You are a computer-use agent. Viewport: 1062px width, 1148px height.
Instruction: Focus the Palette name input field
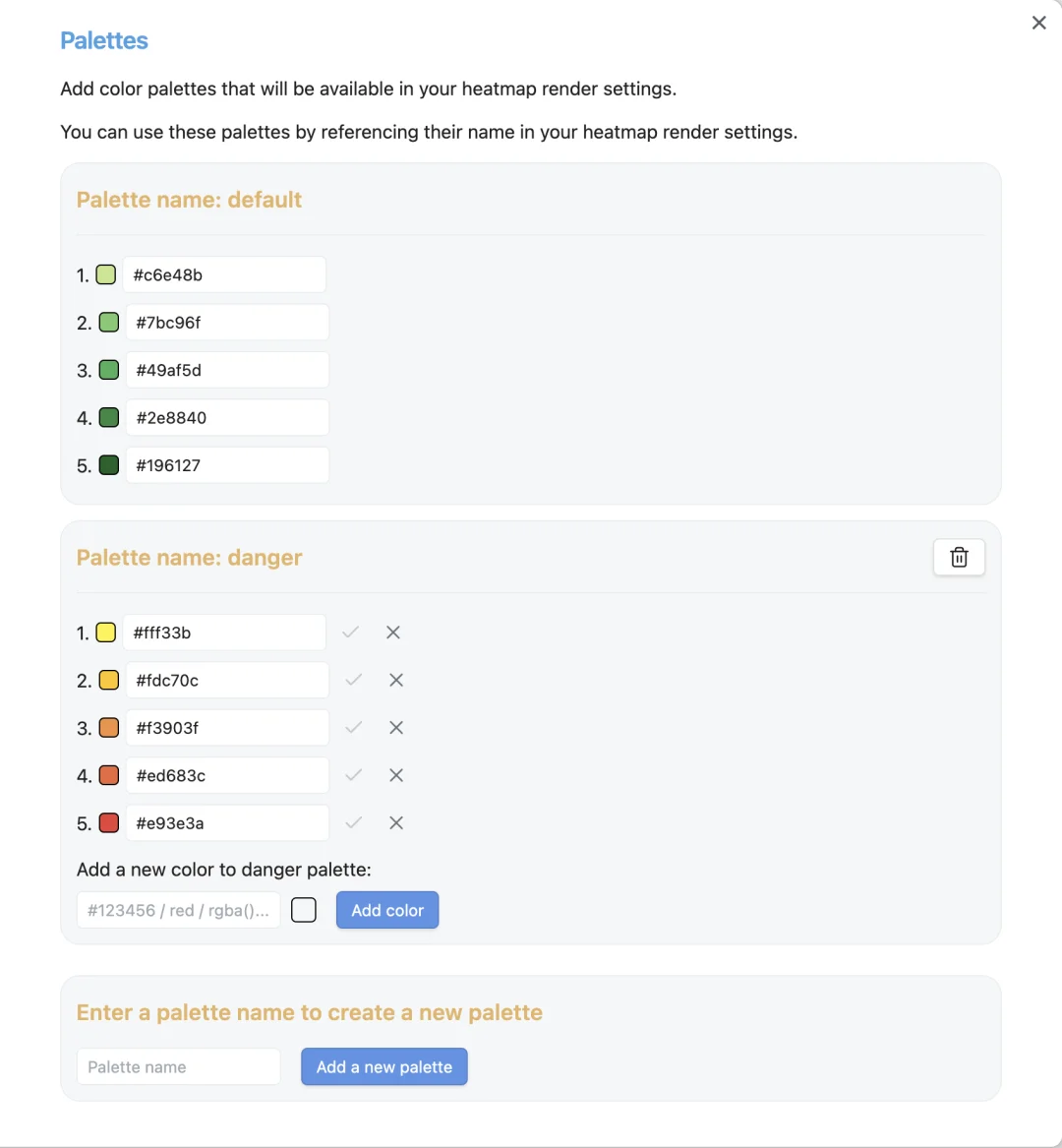(x=178, y=1067)
